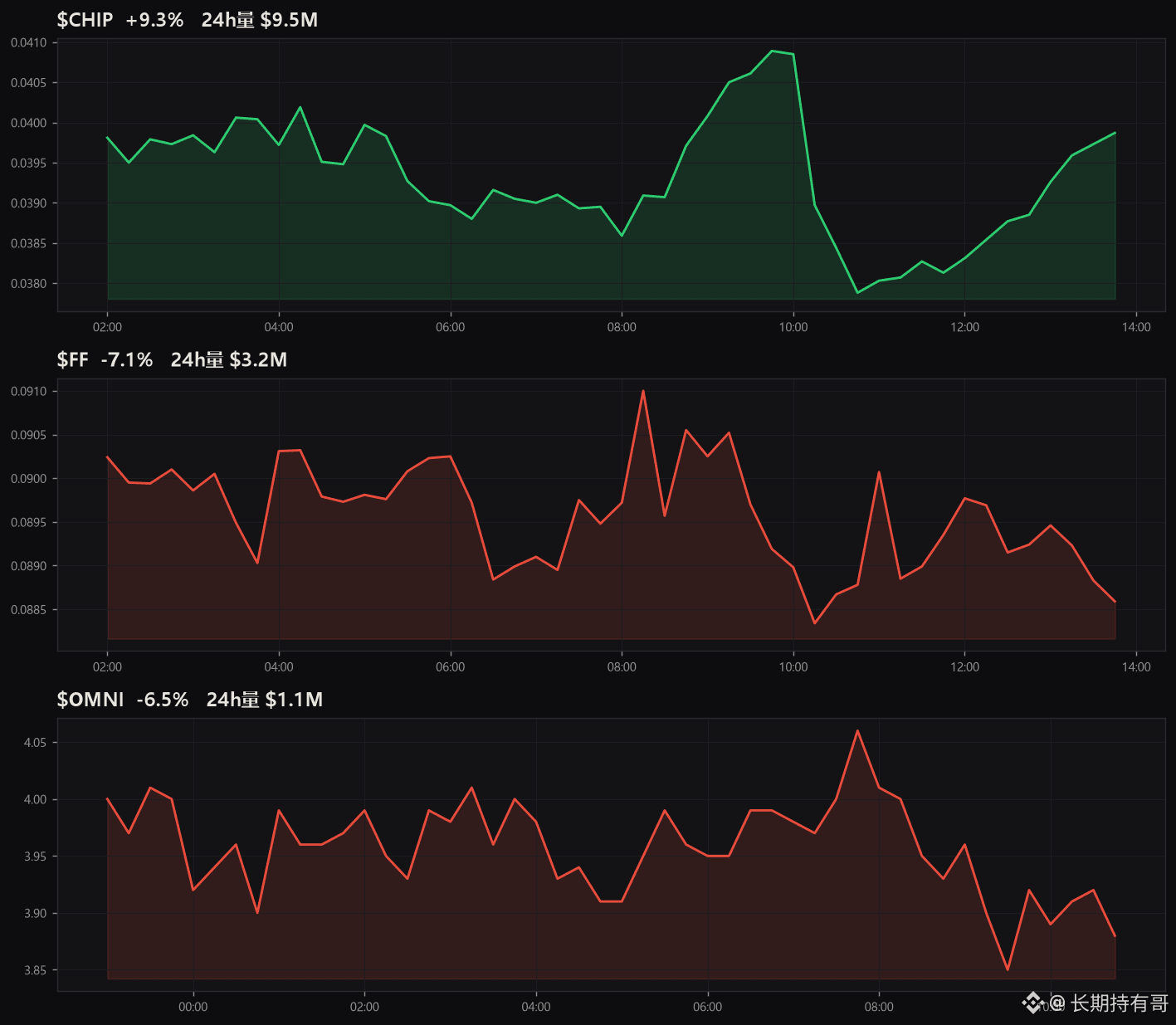Click 04:00 on the $OMNI chart time axis
Screen dimensions: 1176x1025
[536, 1007]
